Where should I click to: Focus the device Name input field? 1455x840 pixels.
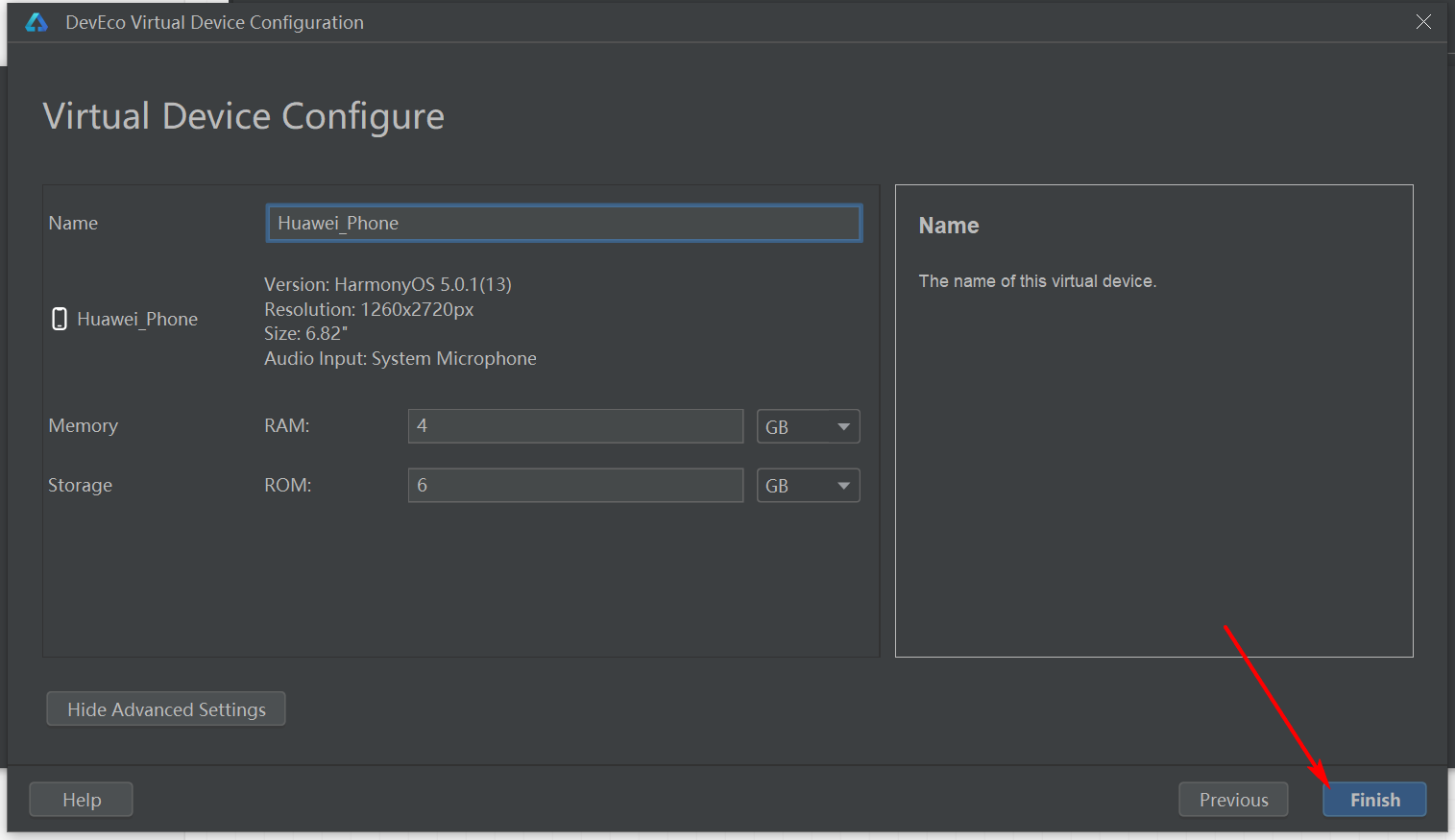[564, 223]
